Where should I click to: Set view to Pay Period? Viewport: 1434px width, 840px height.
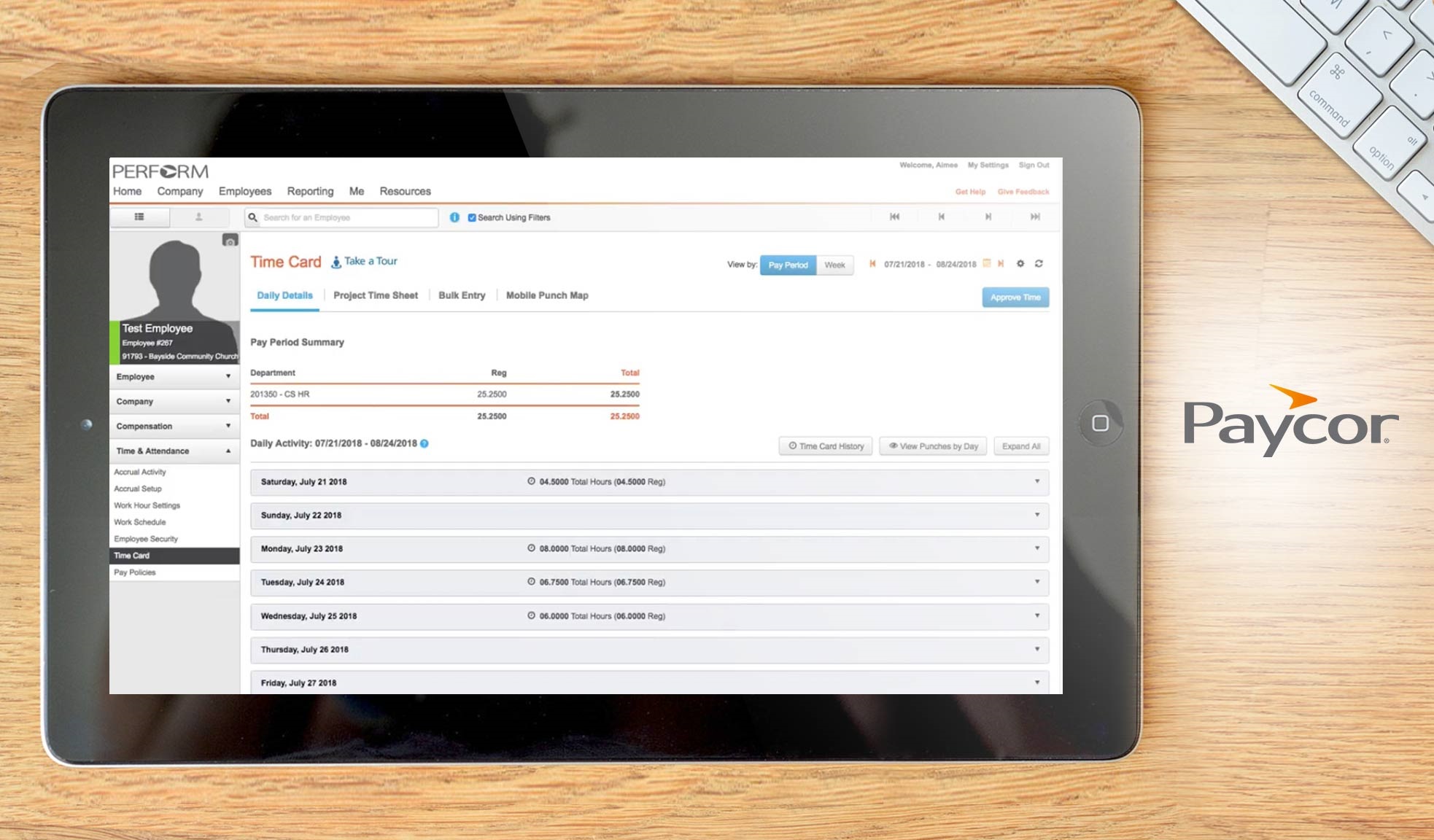point(788,265)
